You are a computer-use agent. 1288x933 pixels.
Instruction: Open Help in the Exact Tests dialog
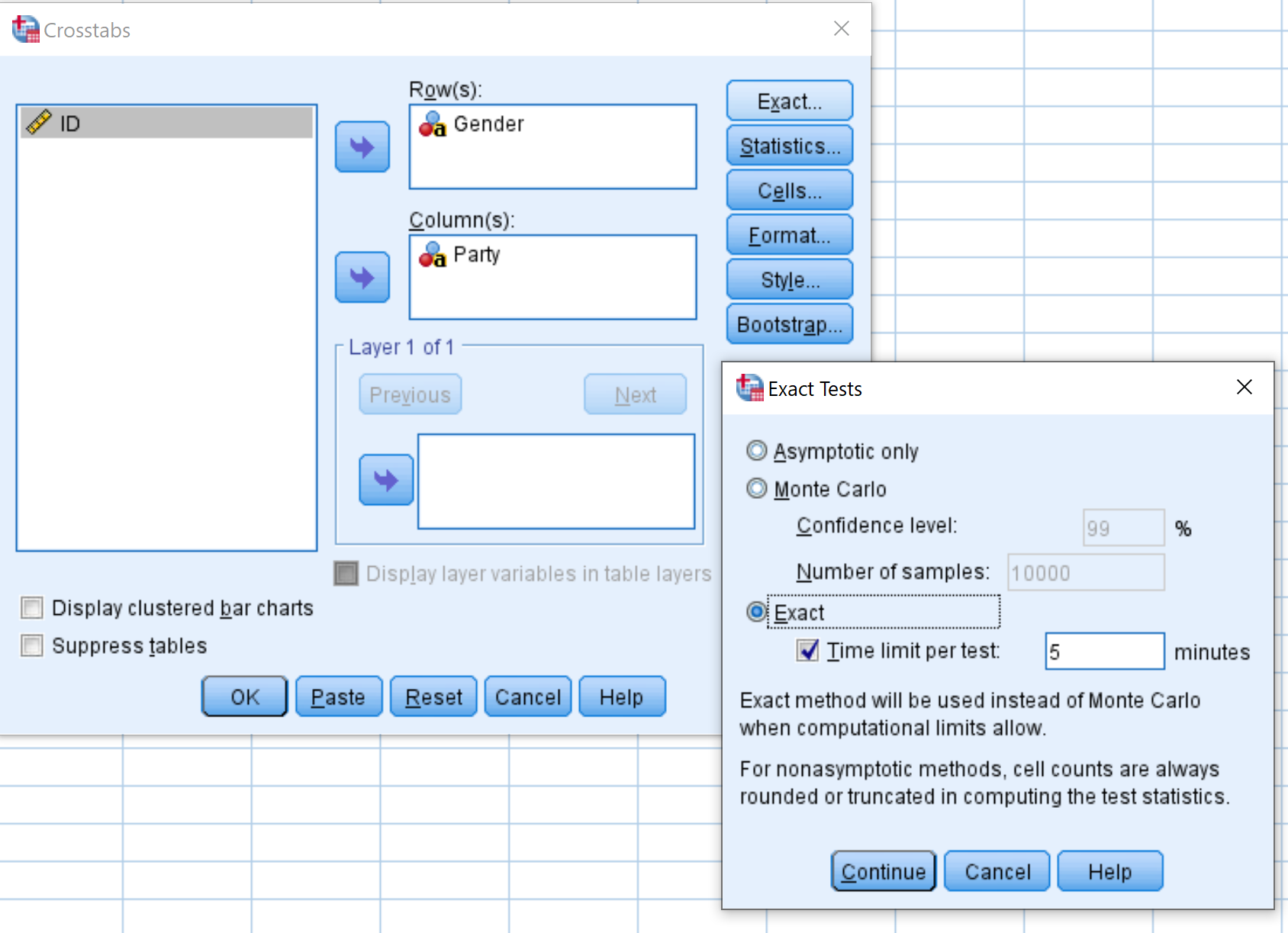pyautogui.click(x=1110, y=871)
